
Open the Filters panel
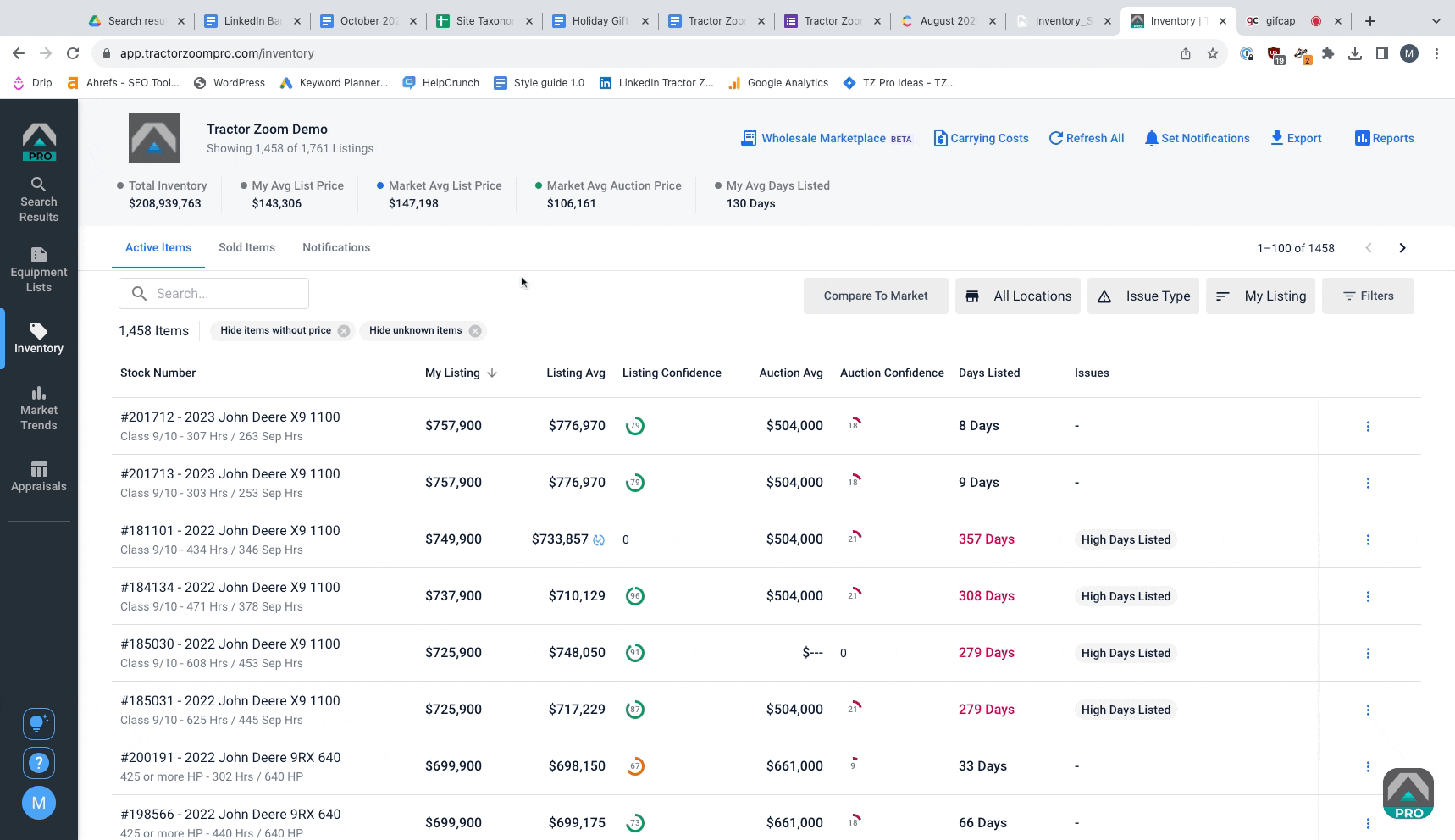[x=1368, y=296]
